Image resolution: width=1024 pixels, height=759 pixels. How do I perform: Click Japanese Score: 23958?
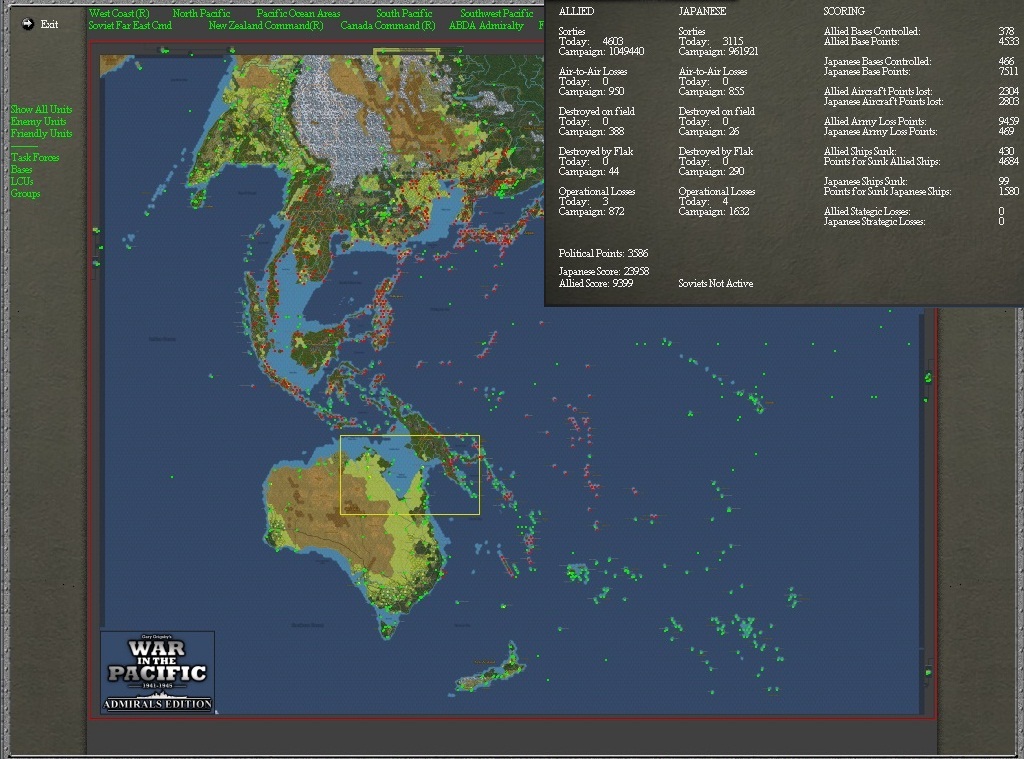(603, 271)
